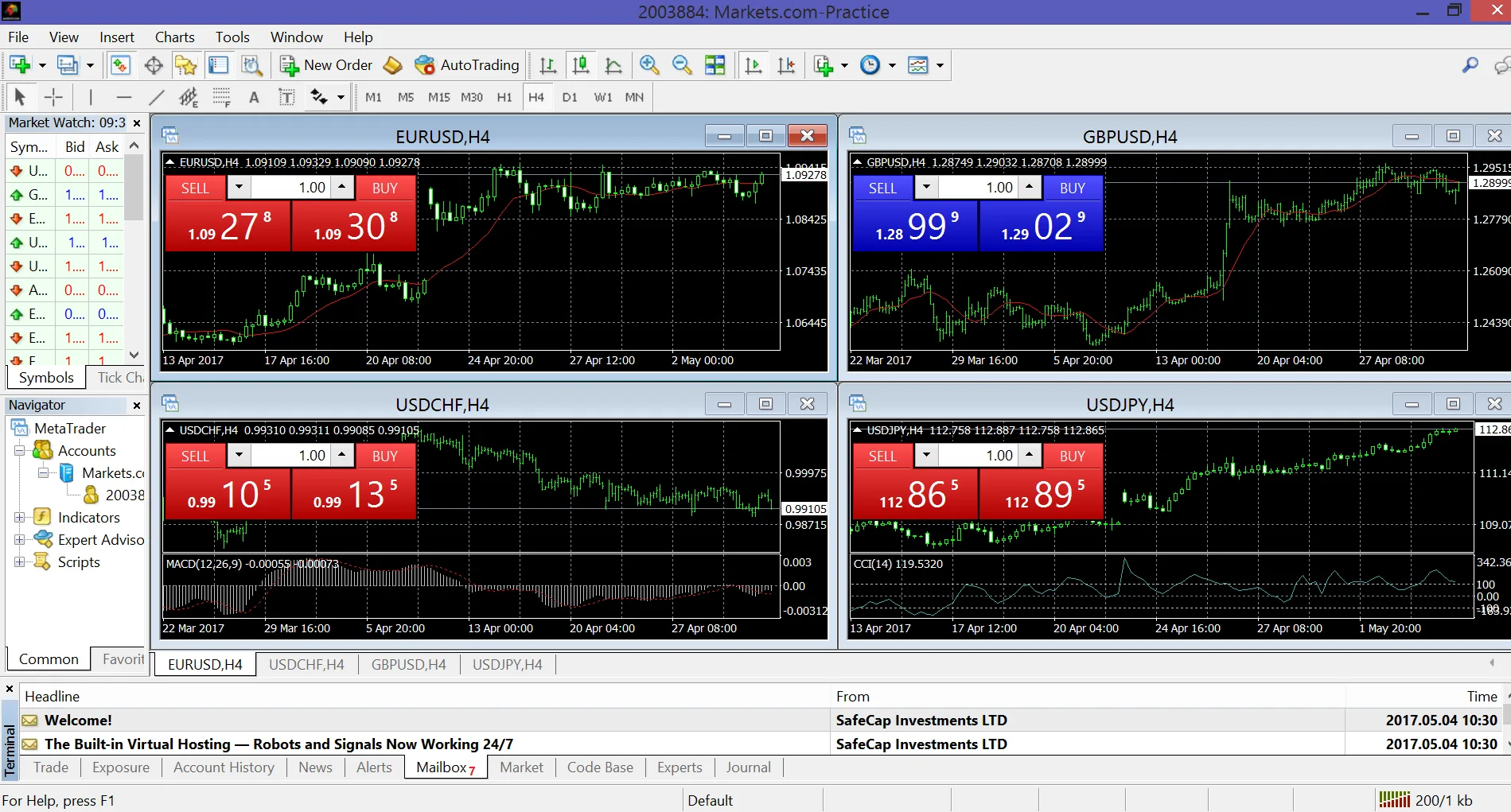Open the Insert menu
Screen dimensions: 1511x812
click(x=117, y=37)
